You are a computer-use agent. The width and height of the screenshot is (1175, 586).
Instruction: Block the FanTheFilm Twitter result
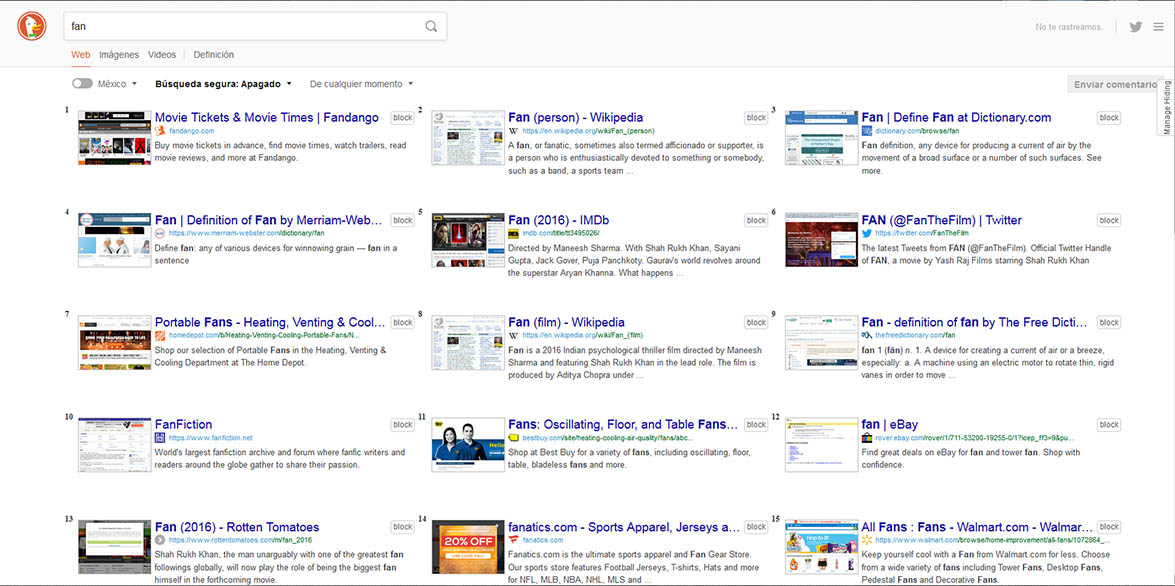[x=1109, y=220]
